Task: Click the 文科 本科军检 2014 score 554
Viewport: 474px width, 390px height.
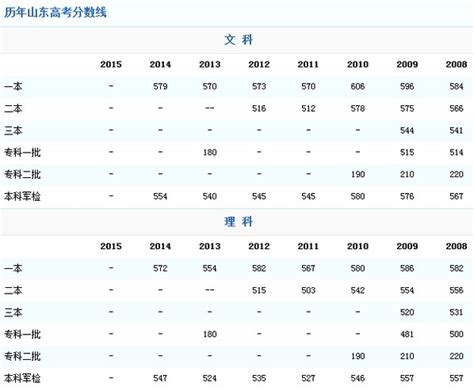Action: click(x=160, y=196)
